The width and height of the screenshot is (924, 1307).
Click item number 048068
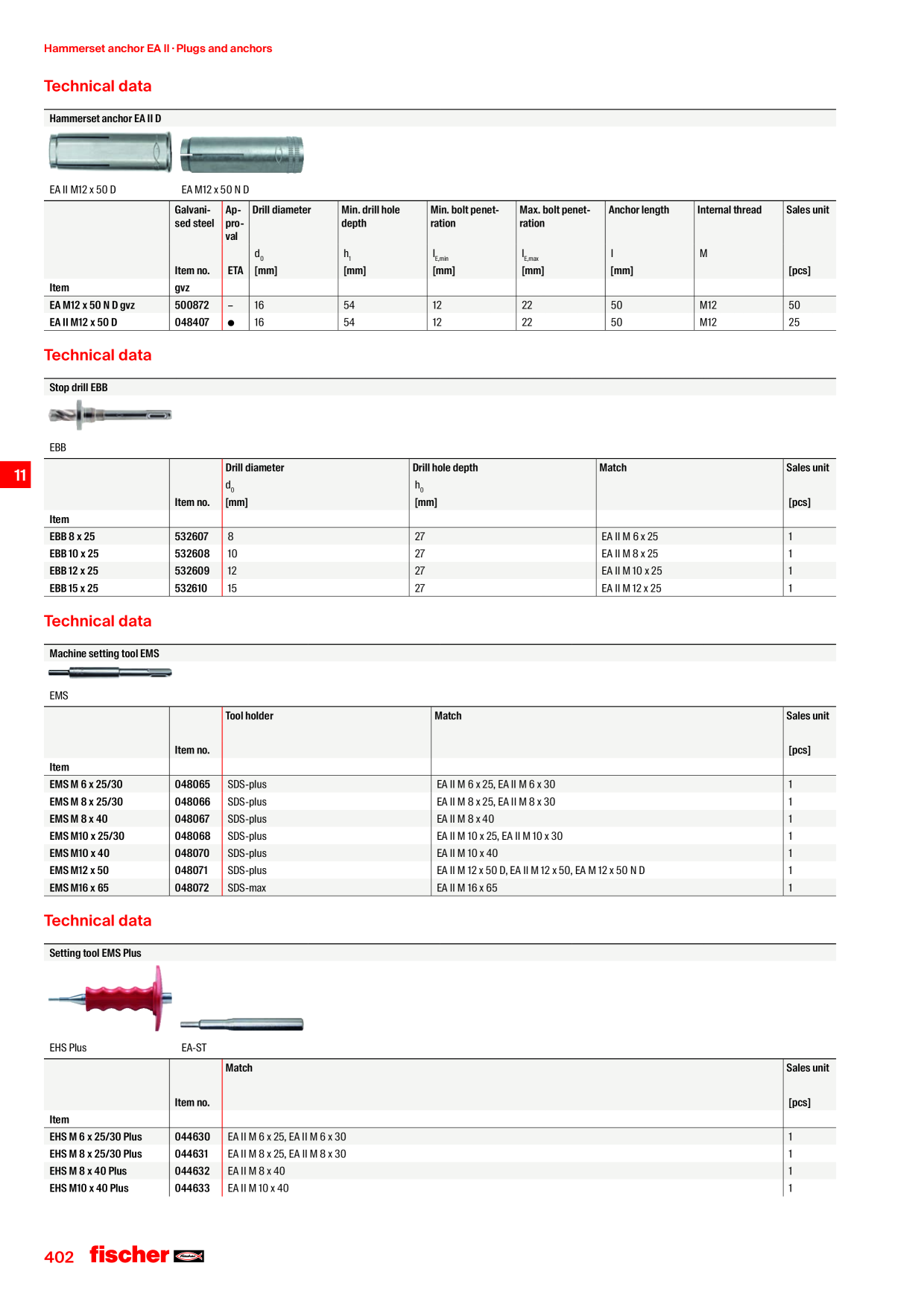pyautogui.click(x=192, y=836)
